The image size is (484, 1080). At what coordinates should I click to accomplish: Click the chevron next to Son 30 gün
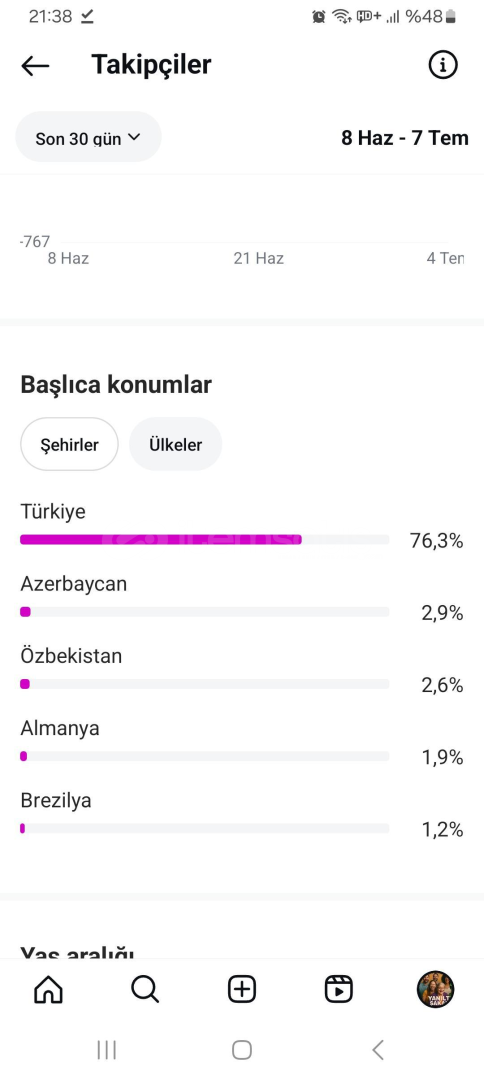134,137
